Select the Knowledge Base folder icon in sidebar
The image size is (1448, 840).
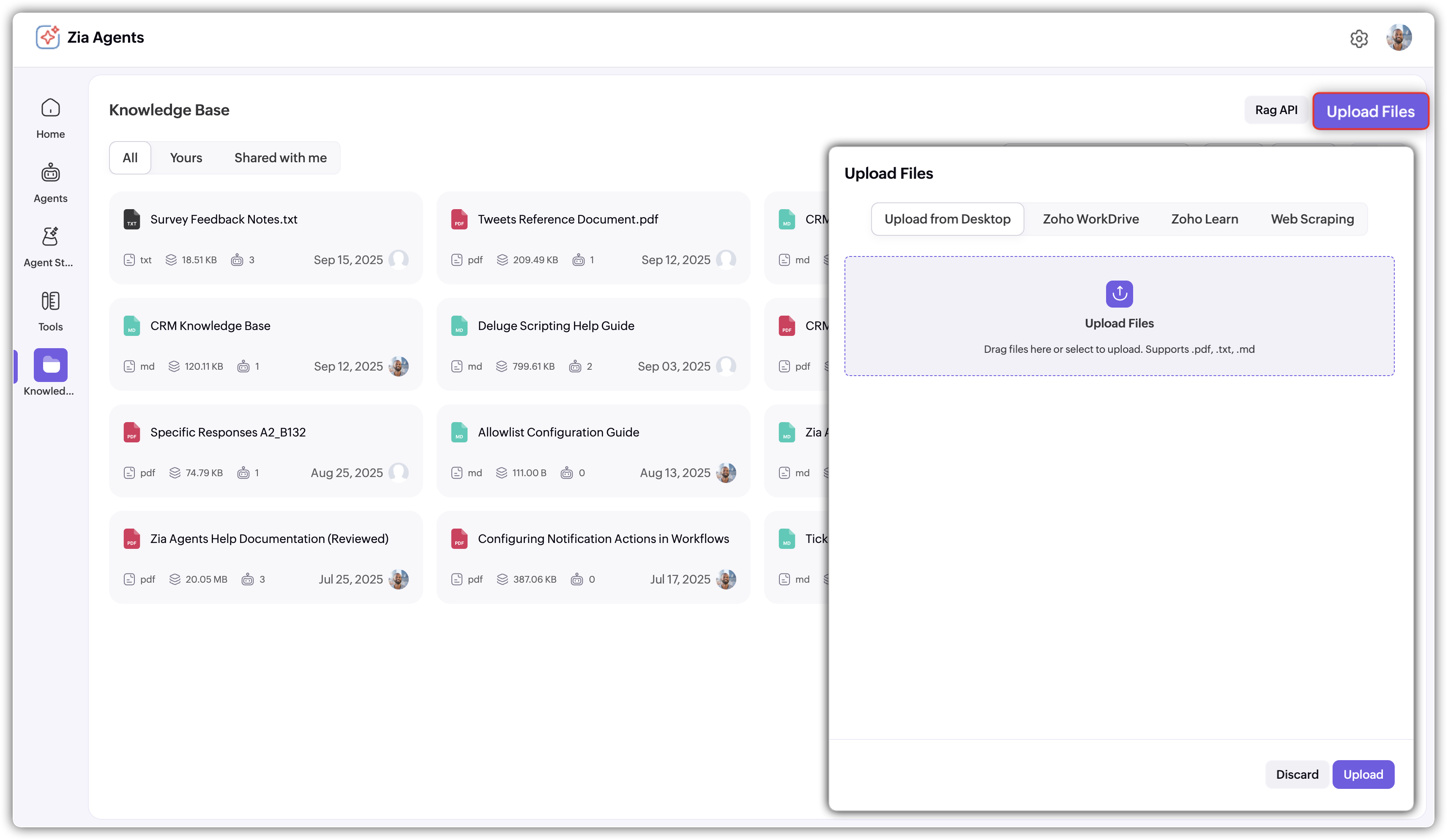coord(51,365)
